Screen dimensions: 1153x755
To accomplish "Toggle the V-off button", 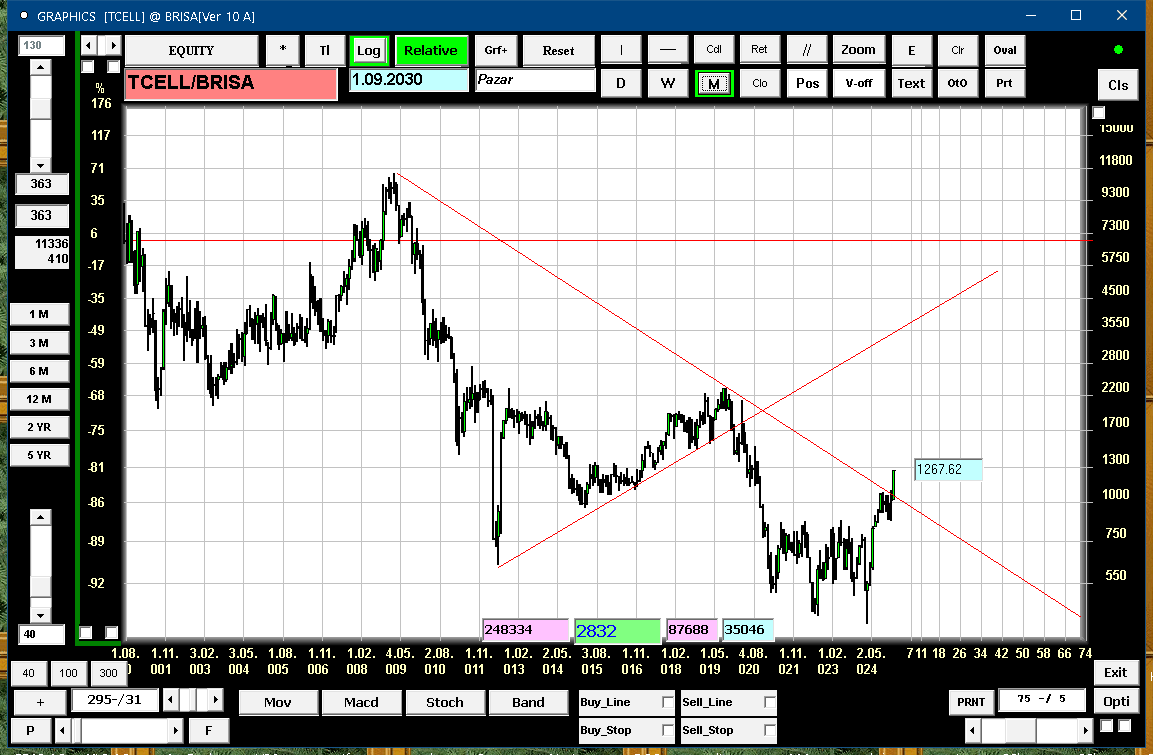I will pos(859,83).
